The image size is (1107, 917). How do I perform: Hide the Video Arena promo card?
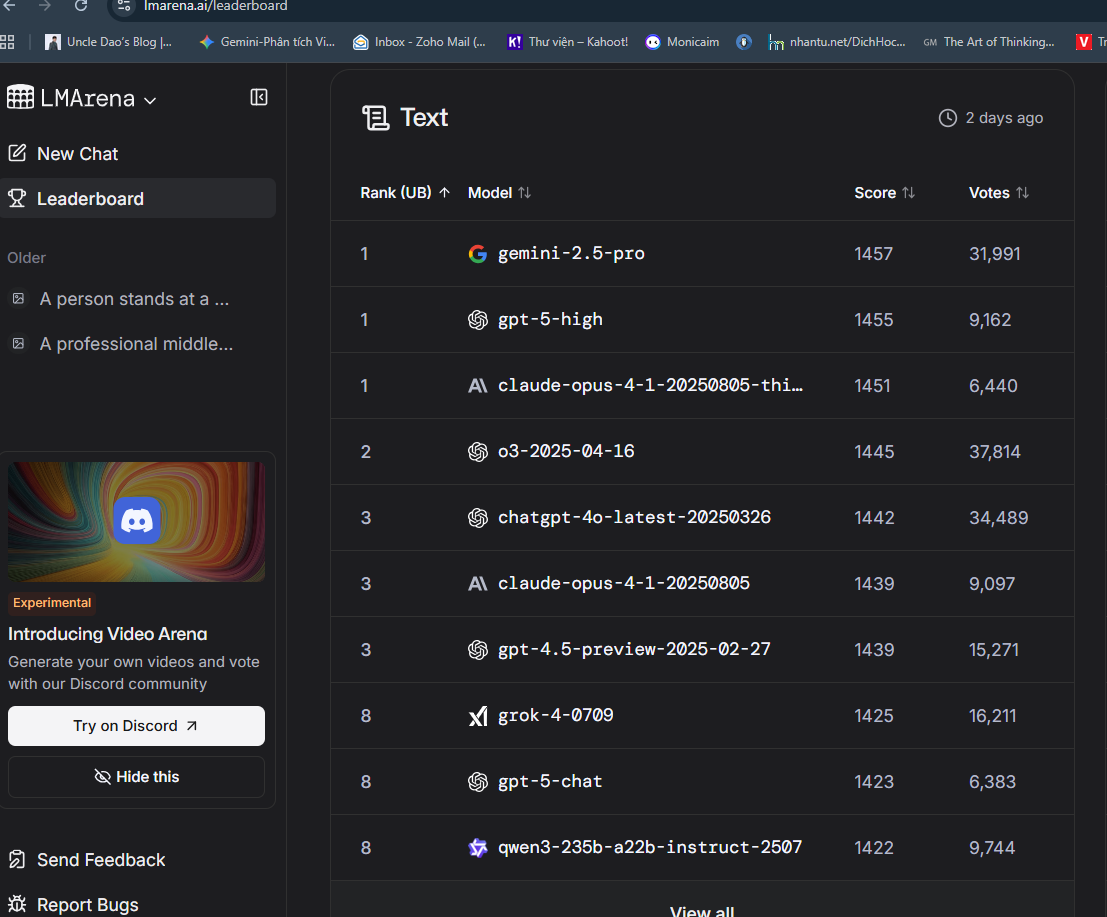click(136, 777)
